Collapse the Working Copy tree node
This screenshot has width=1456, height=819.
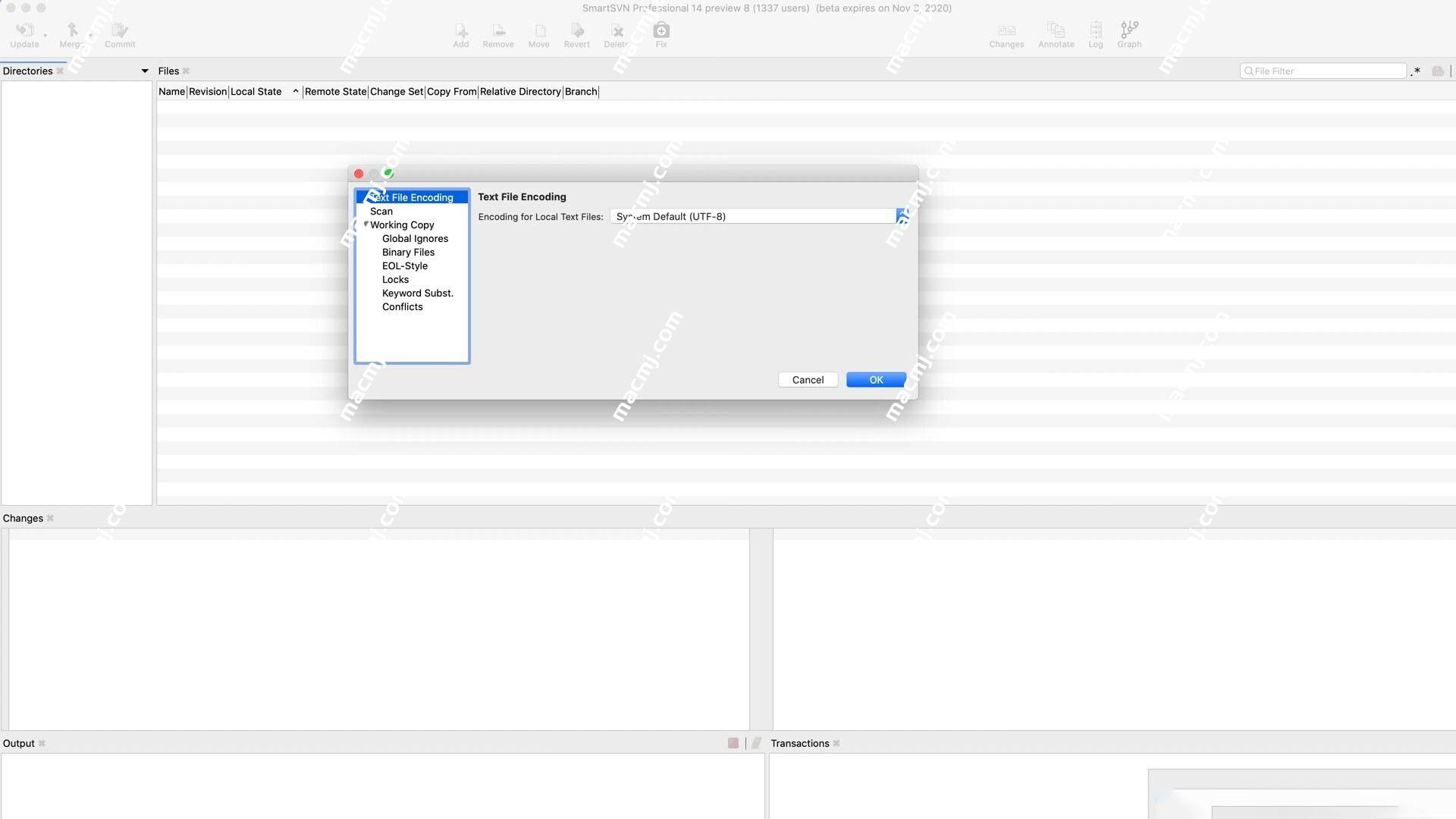coord(366,224)
